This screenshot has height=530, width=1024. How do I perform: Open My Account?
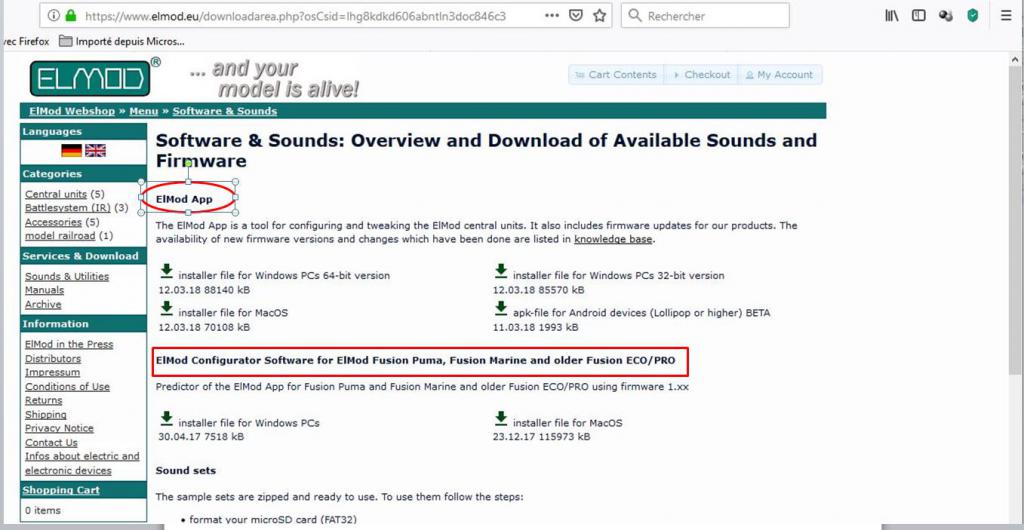coord(780,74)
